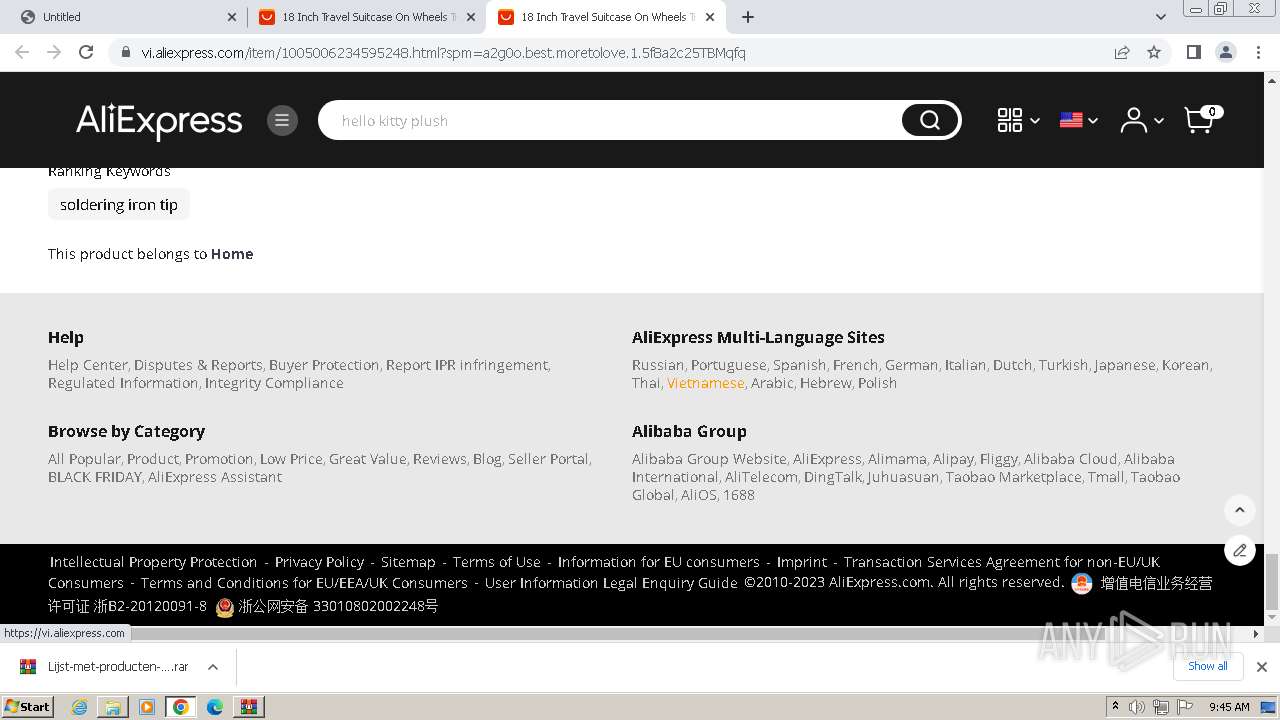
Task: Open Buyer Protection link
Action: [x=324, y=365]
